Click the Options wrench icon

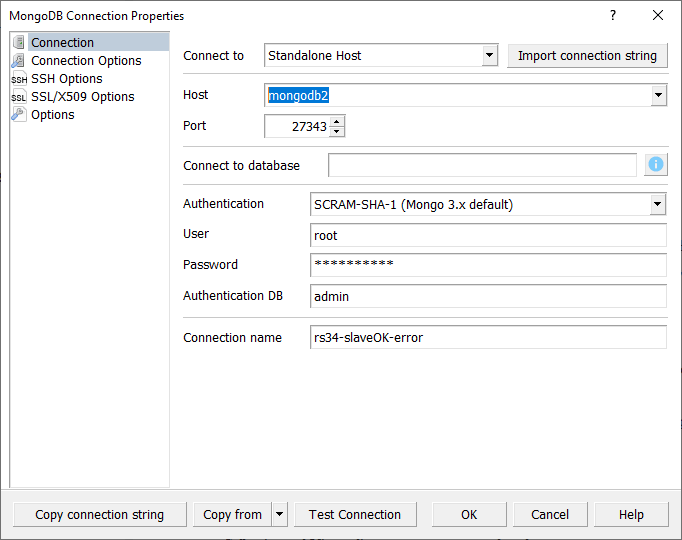18,115
